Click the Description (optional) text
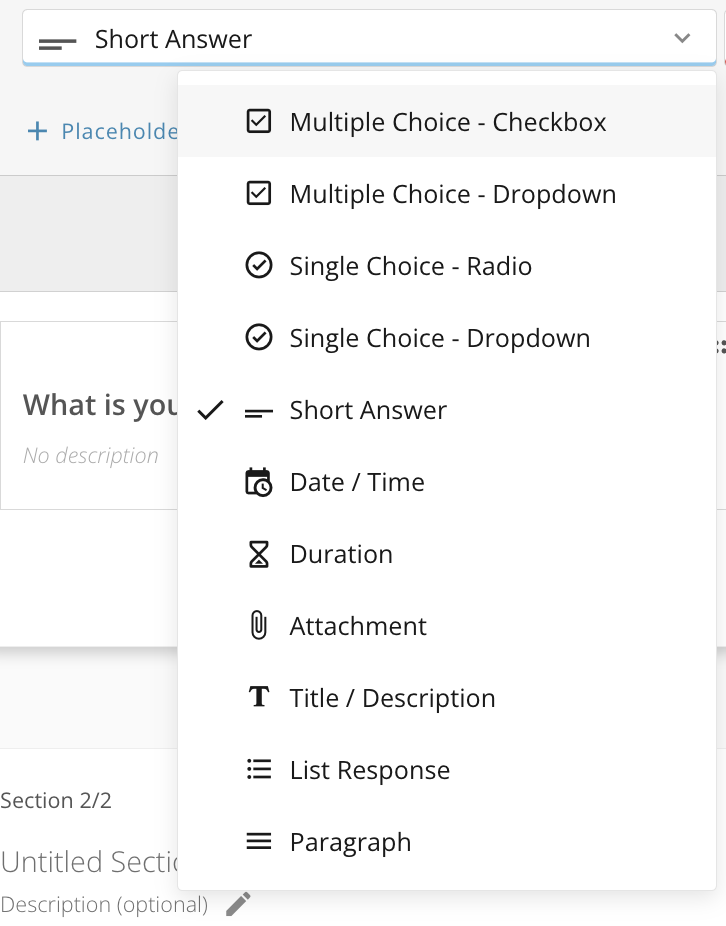This screenshot has width=726, height=926. pyautogui.click(x=104, y=905)
